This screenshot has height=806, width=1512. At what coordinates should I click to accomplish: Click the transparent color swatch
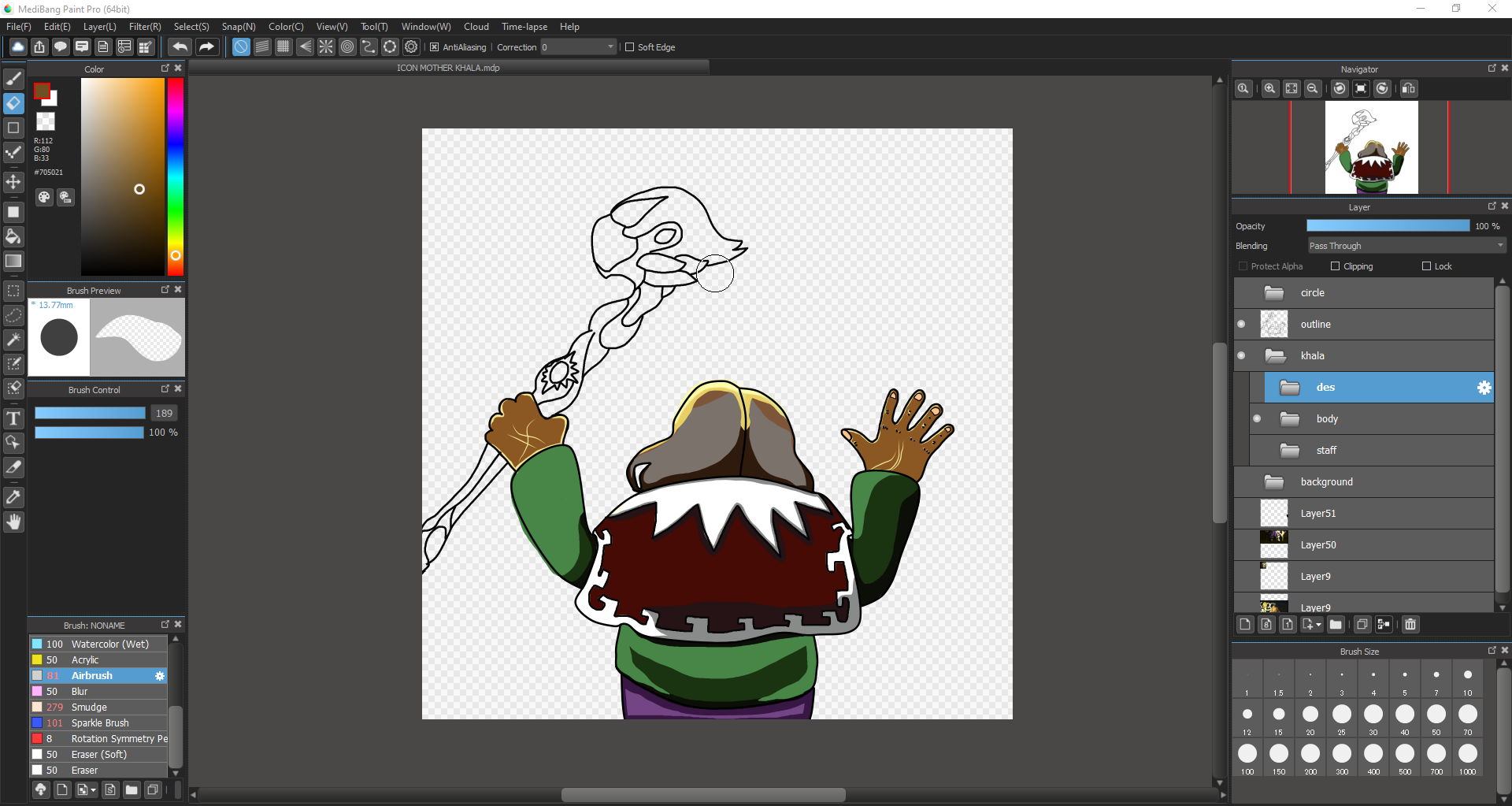[46, 121]
